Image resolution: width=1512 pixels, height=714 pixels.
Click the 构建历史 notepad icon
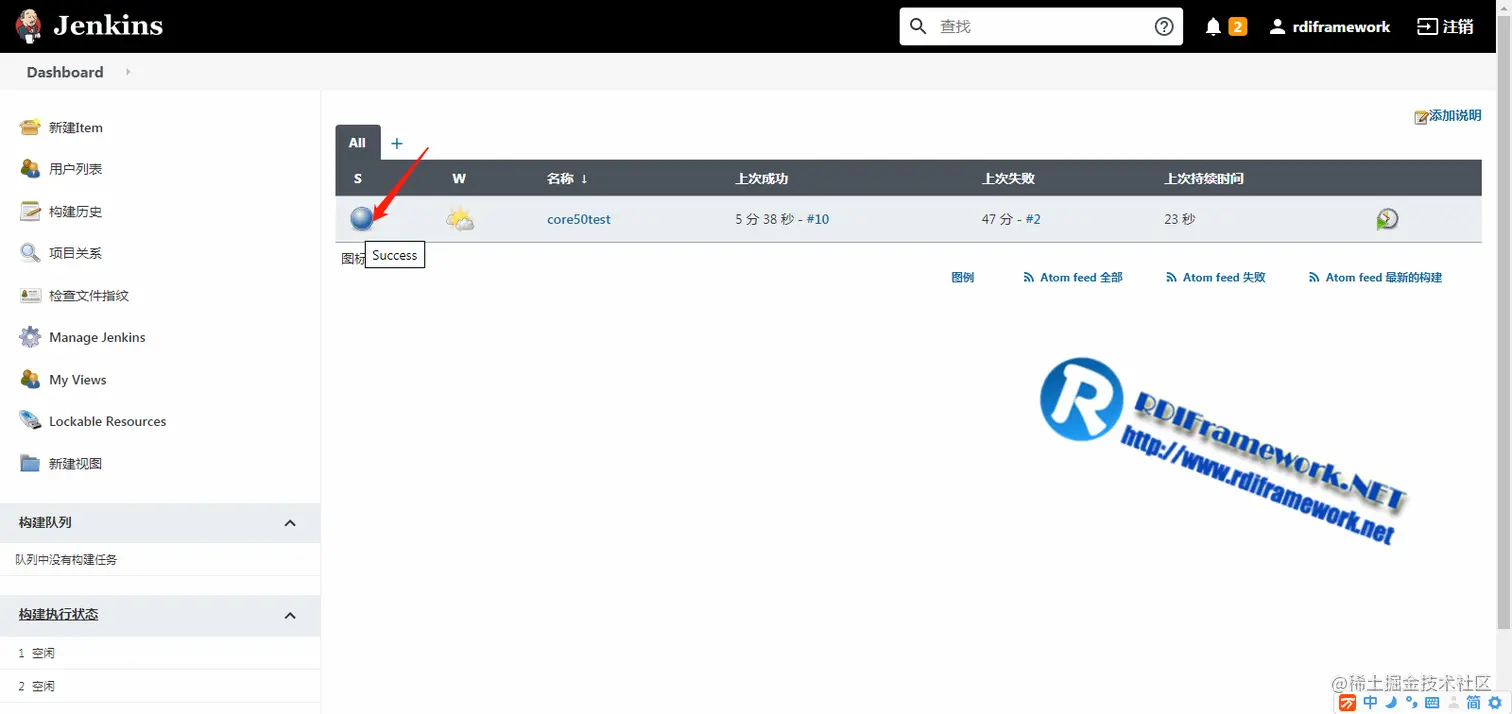(30, 211)
